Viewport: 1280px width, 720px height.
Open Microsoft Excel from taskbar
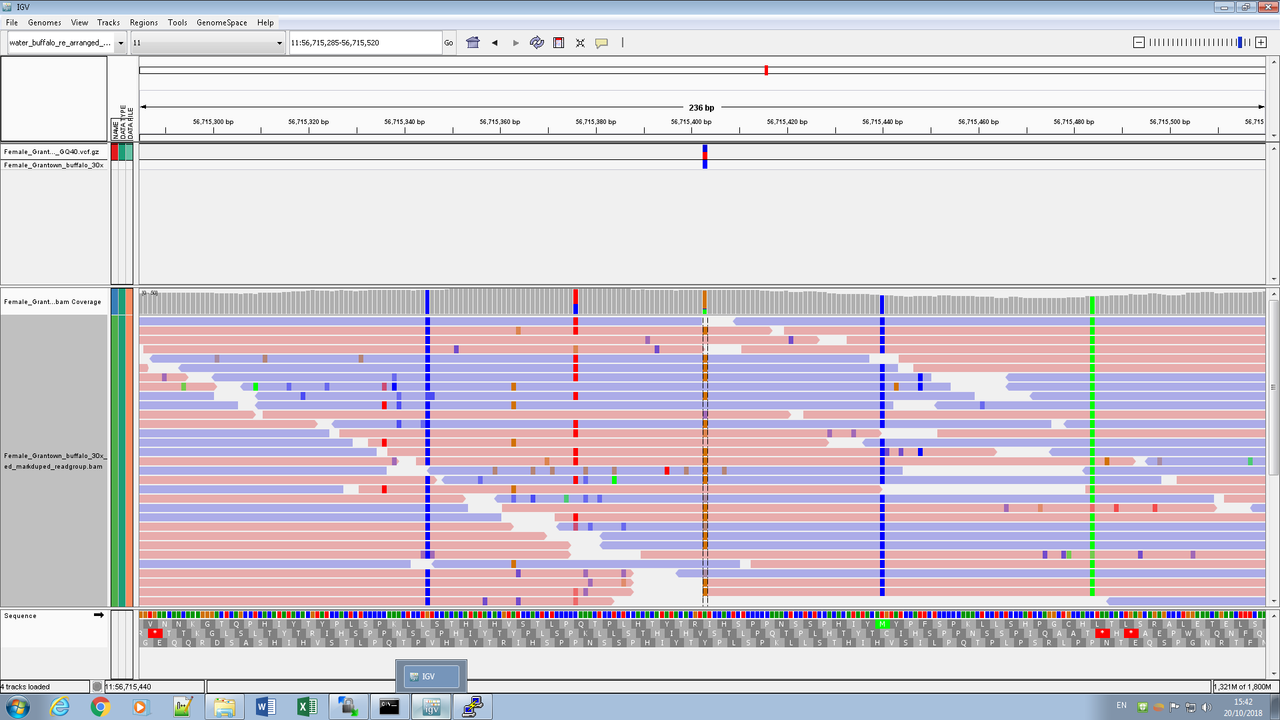click(x=307, y=707)
